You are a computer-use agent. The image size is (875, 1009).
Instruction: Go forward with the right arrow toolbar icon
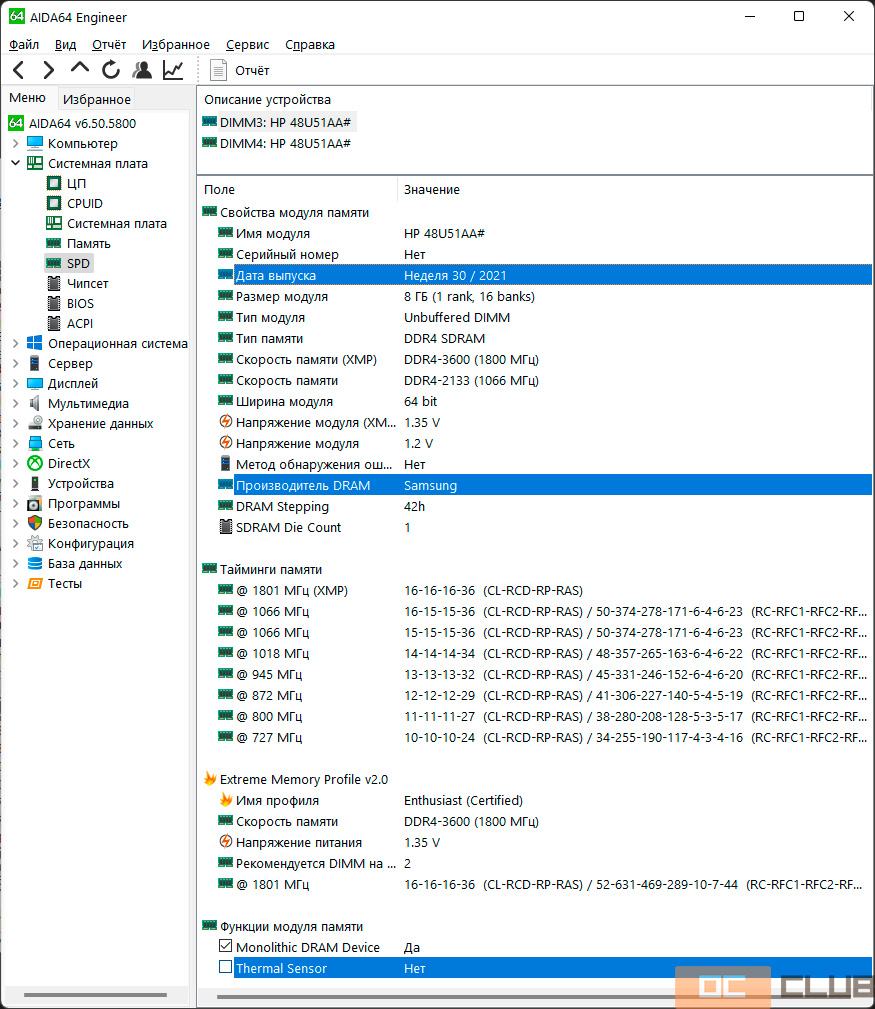click(48, 69)
